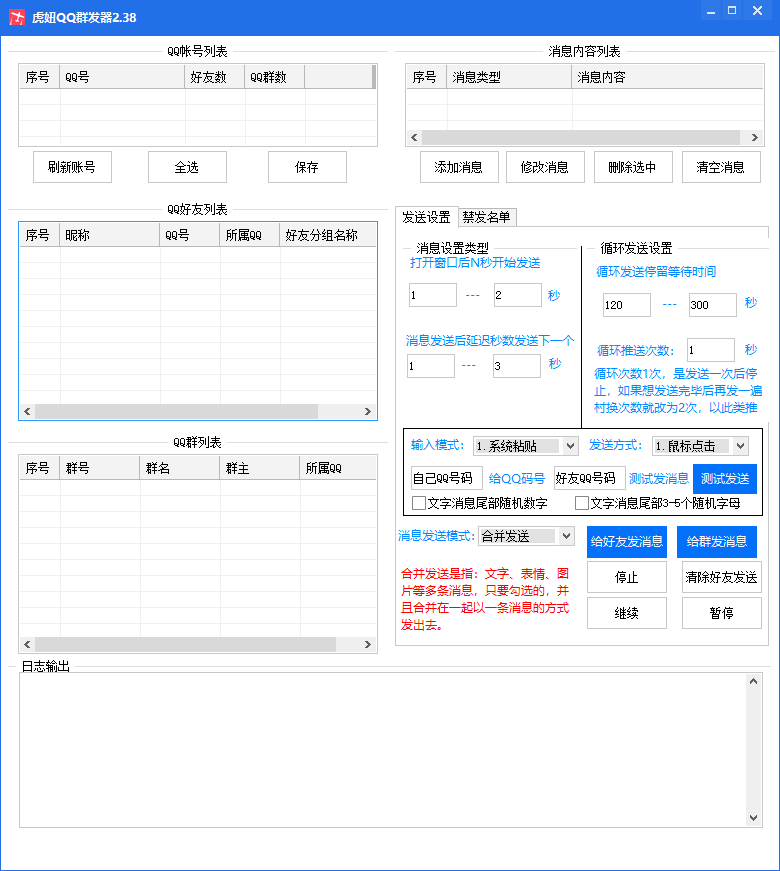The image size is (780, 871).
Task: Click 所属QQ column header in friend list
Action: pos(249,236)
